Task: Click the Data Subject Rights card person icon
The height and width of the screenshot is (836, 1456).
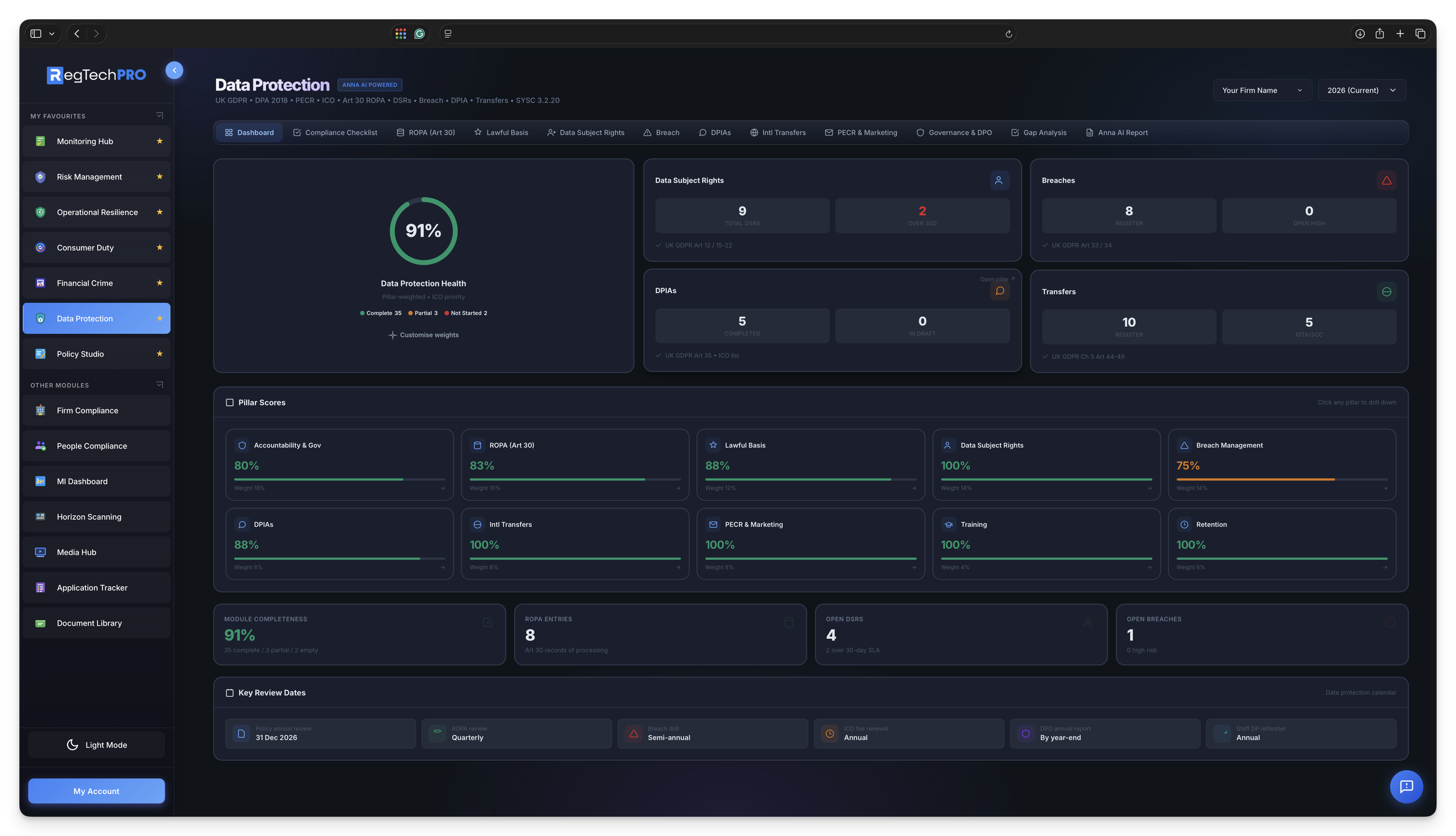Action: tap(999, 181)
